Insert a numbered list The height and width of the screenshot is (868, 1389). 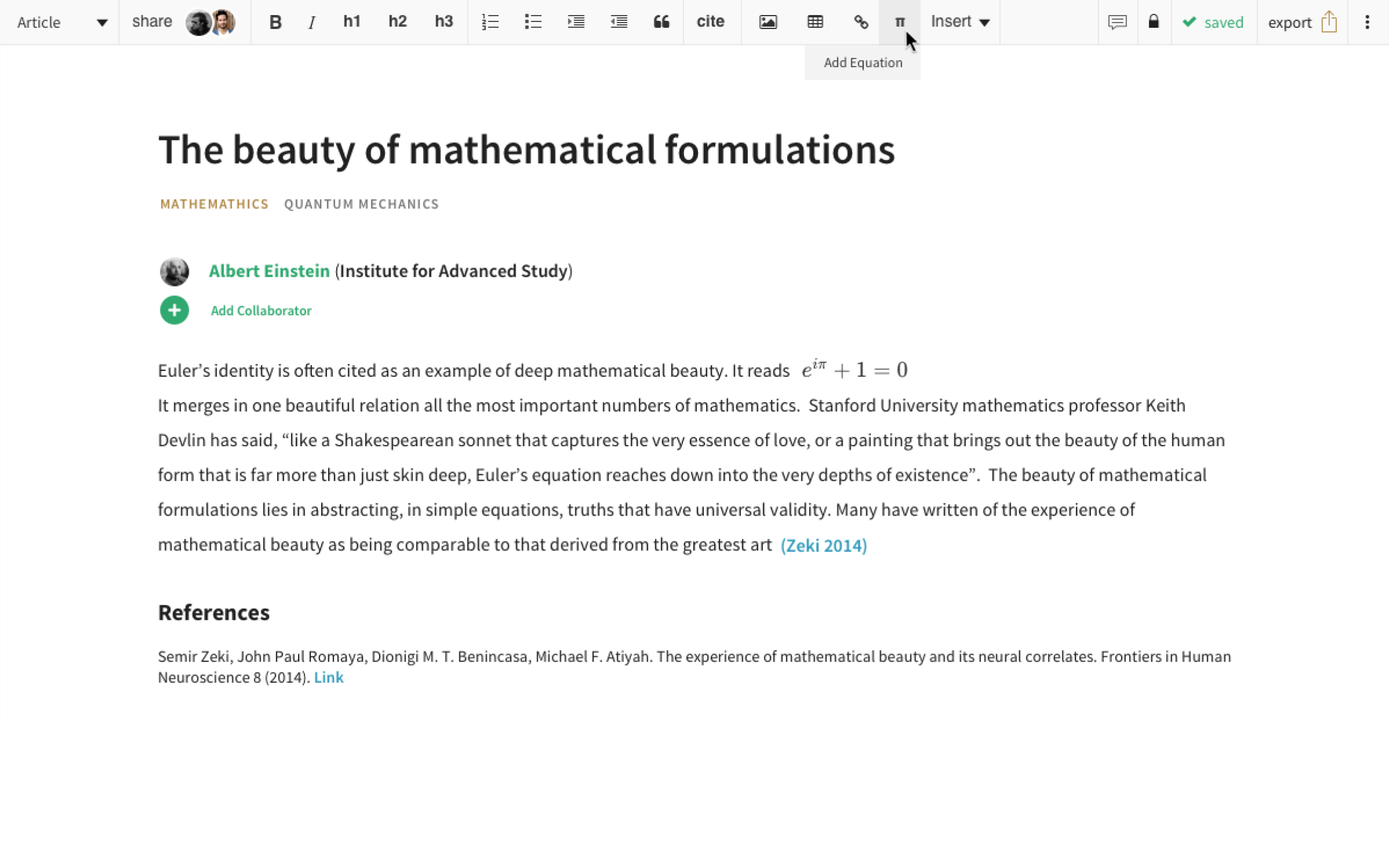[490, 22]
